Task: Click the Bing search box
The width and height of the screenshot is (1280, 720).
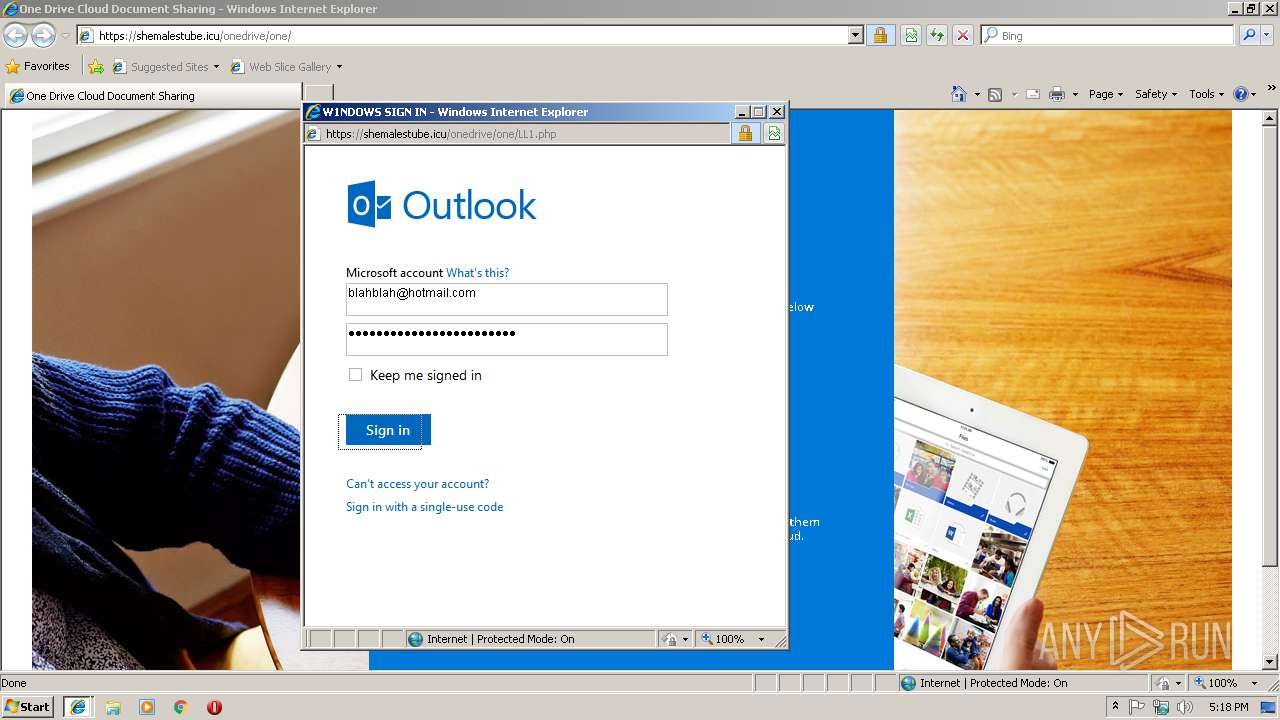Action: click(x=1108, y=35)
